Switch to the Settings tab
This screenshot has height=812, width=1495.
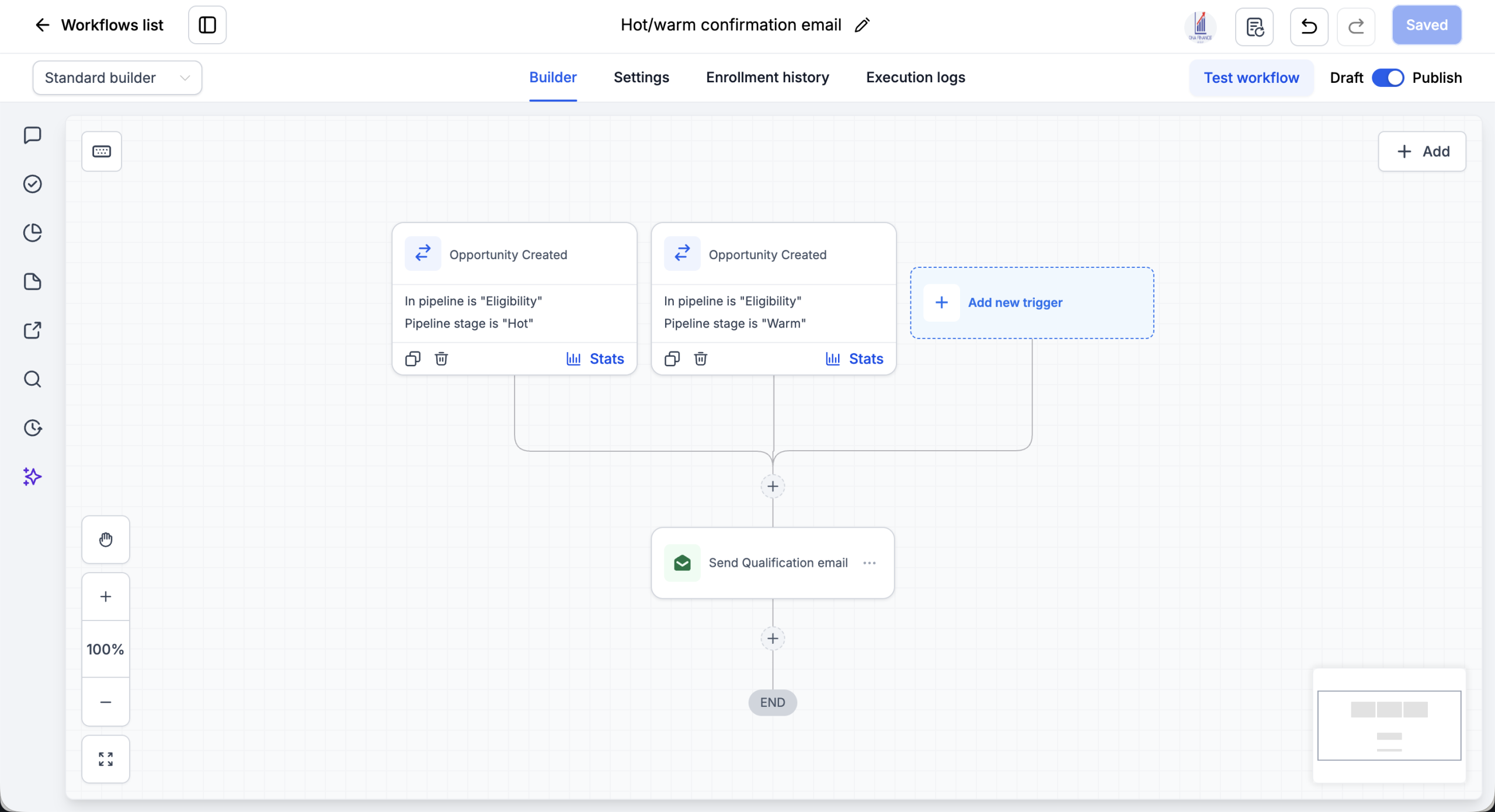click(641, 78)
